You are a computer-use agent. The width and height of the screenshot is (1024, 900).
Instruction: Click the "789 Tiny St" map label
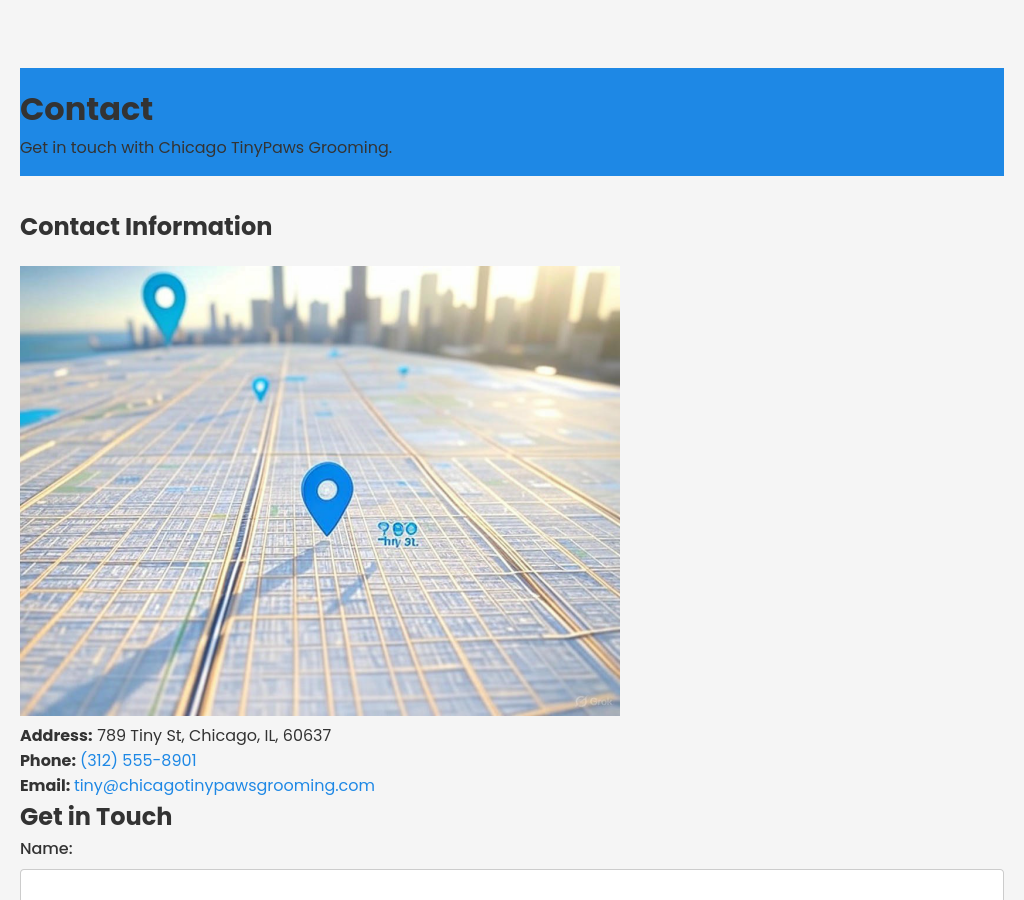[x=398, y=534]
